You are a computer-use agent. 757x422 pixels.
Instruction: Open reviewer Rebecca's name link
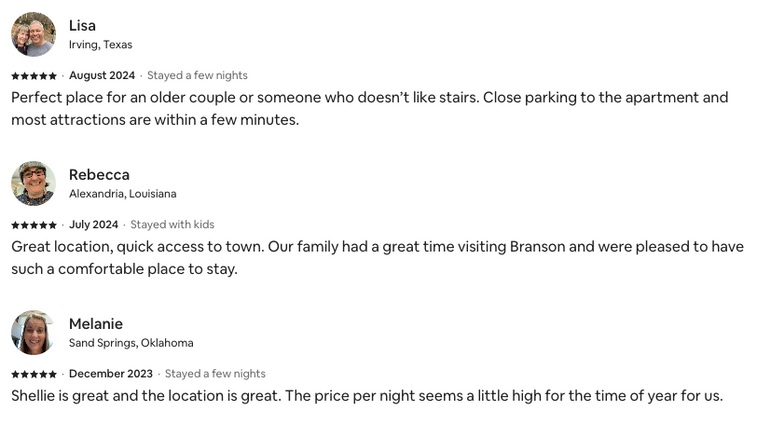[x=99, y=174]
